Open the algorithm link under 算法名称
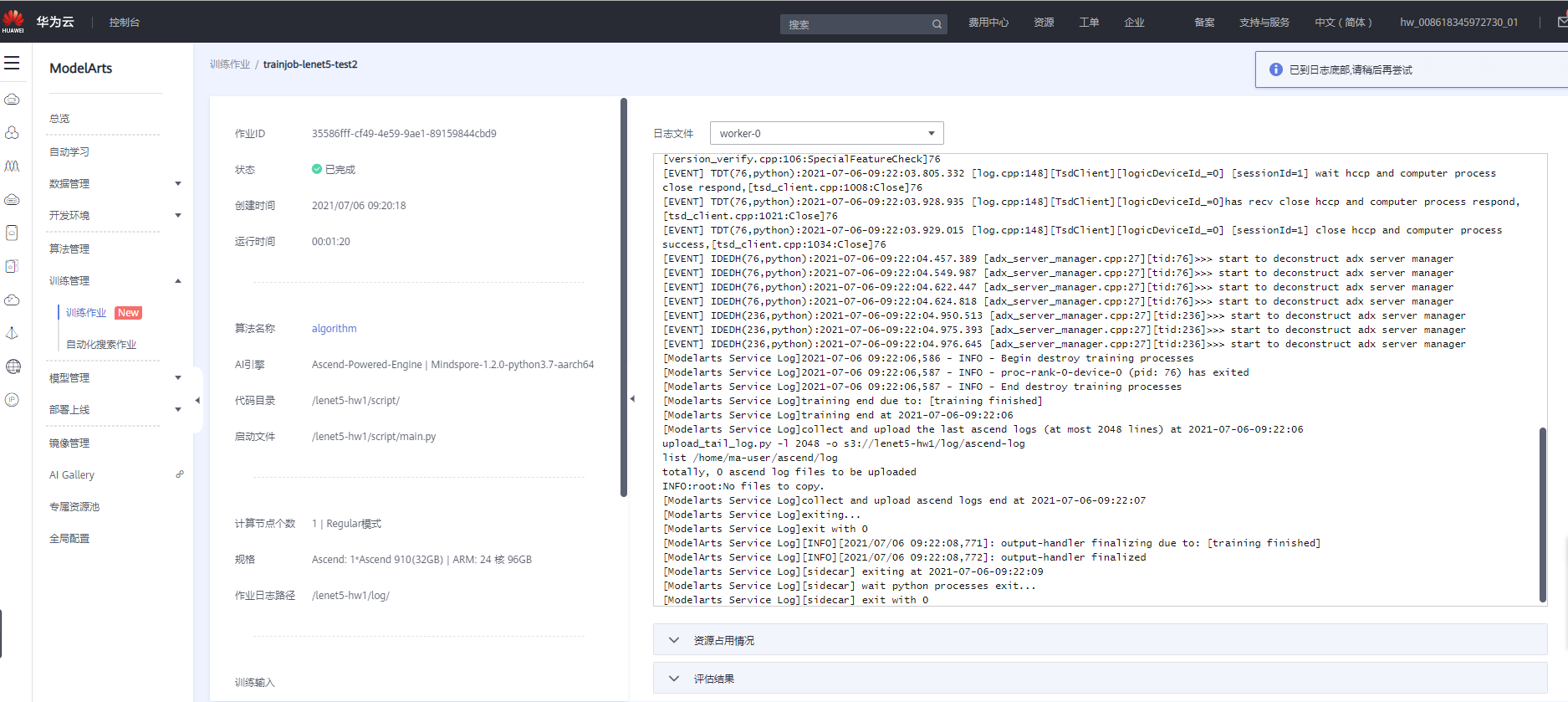The height and width of the screenshot is (702, 1568). click(x=335, y=329)
